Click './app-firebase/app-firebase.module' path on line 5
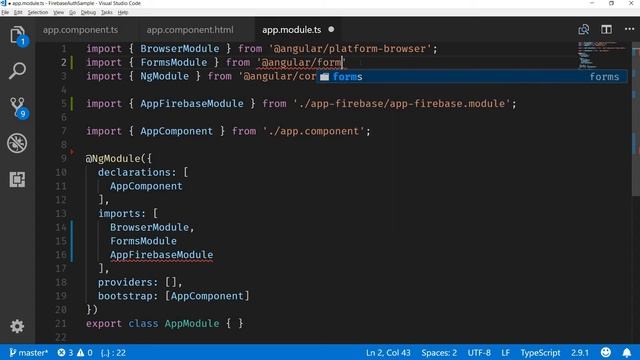640x360 pixels. click(x=402, y=104)
